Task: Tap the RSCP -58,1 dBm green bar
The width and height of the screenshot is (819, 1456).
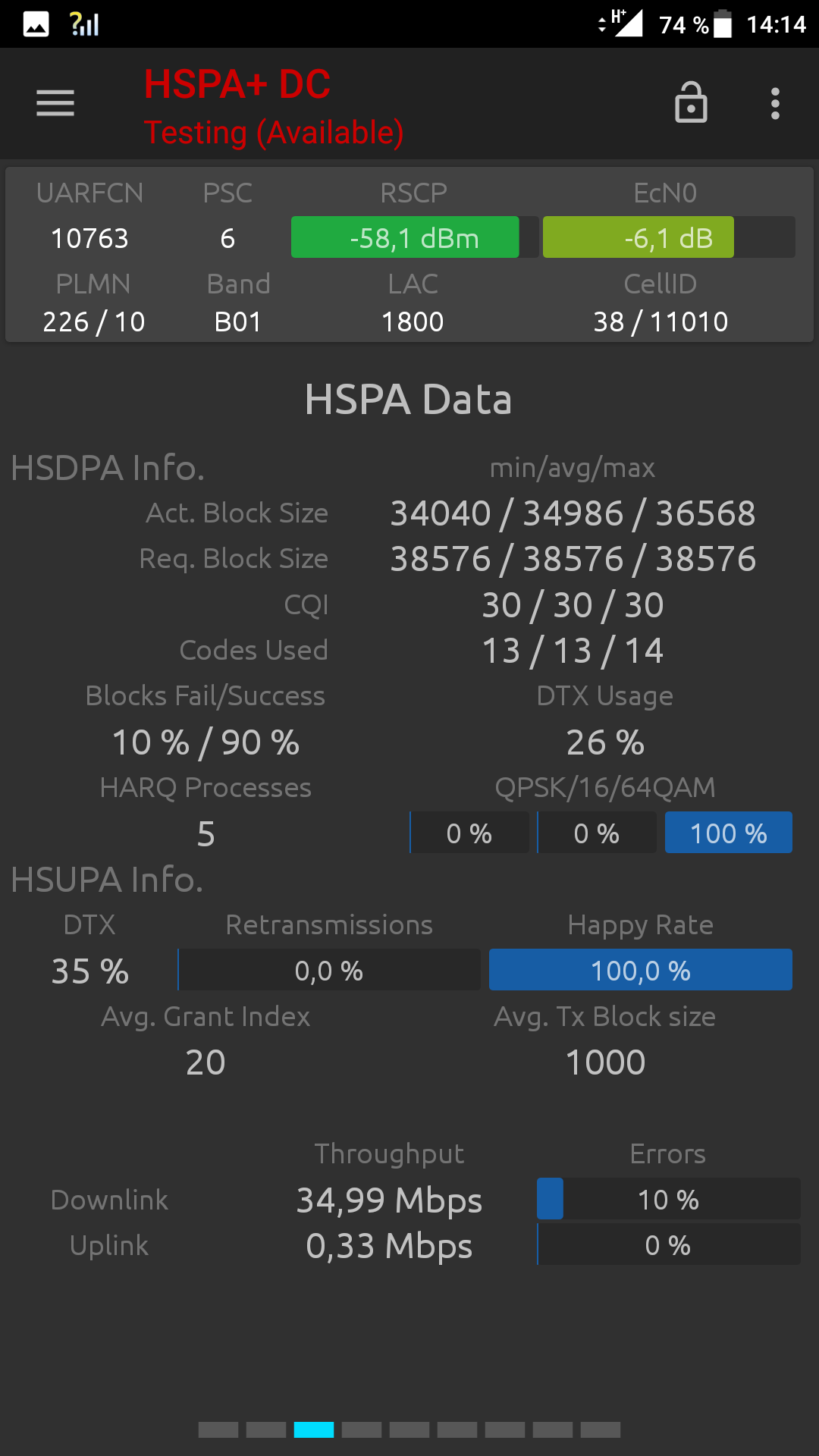Action: 414,237
